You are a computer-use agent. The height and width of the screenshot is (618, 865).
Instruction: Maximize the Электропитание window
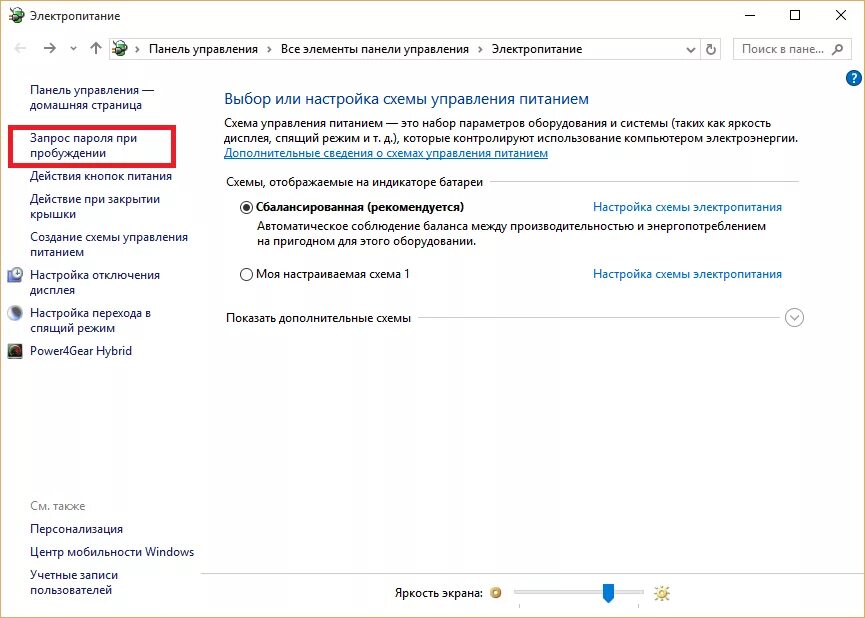[x=795, y=15]
